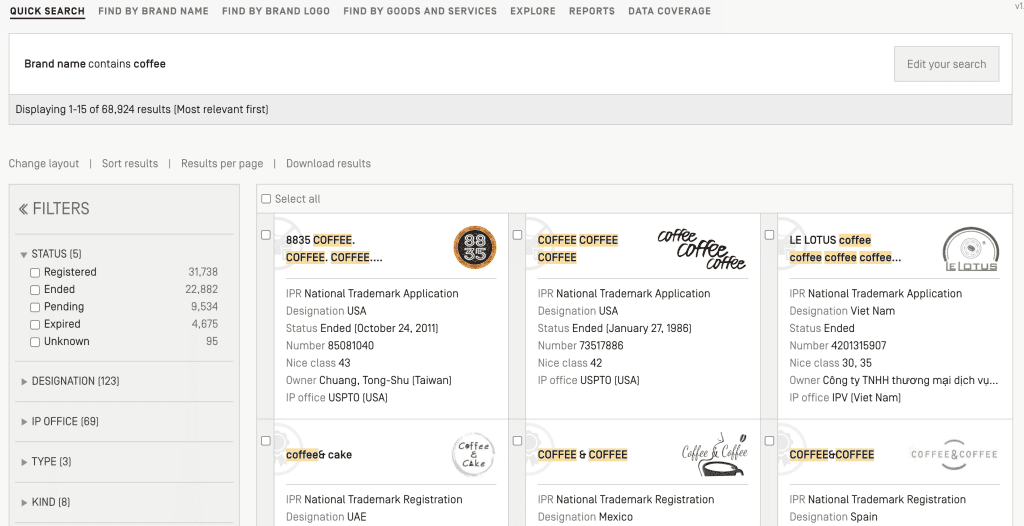Click the Registered count 31,738

(203, 272)
